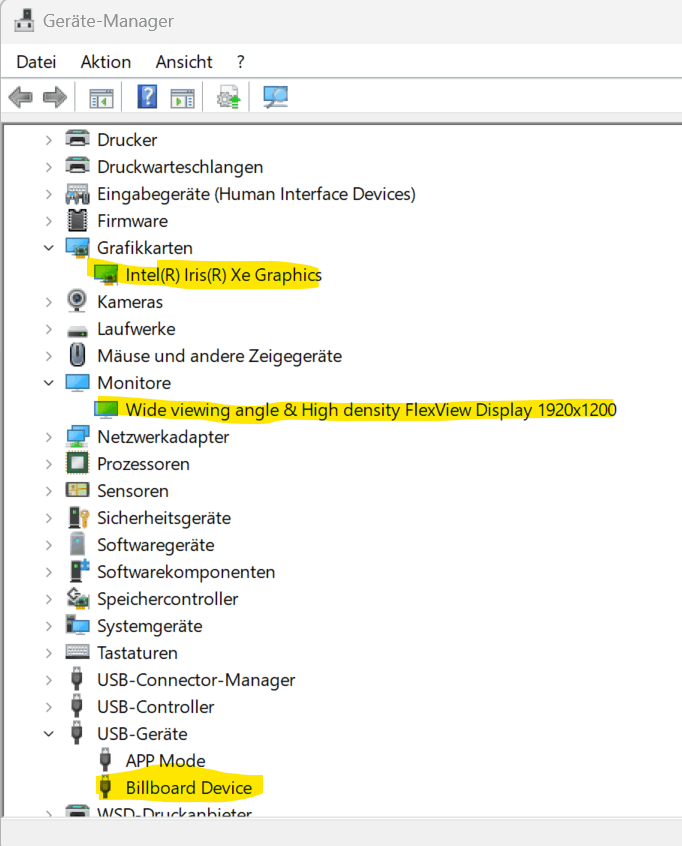The image size is (682, 846).
Task: Click the Softwaregeräte icon
Action: point(77,544)
